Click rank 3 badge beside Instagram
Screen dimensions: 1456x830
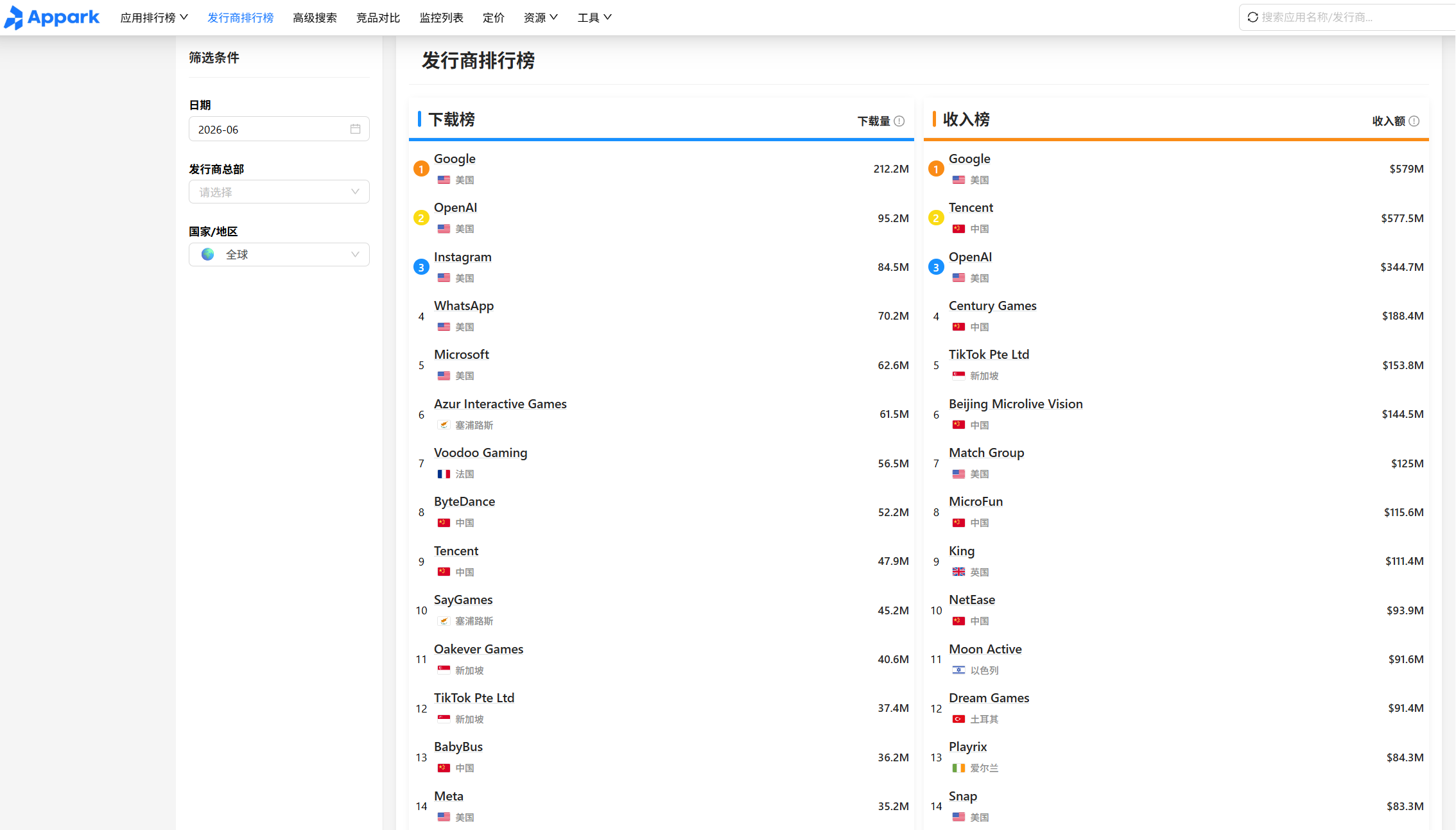[421, 267]
